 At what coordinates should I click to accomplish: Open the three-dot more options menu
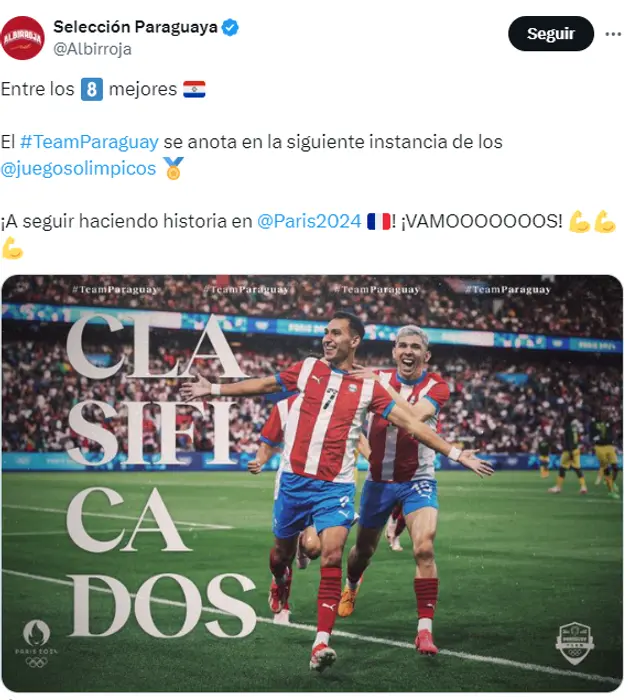point(613,34)
